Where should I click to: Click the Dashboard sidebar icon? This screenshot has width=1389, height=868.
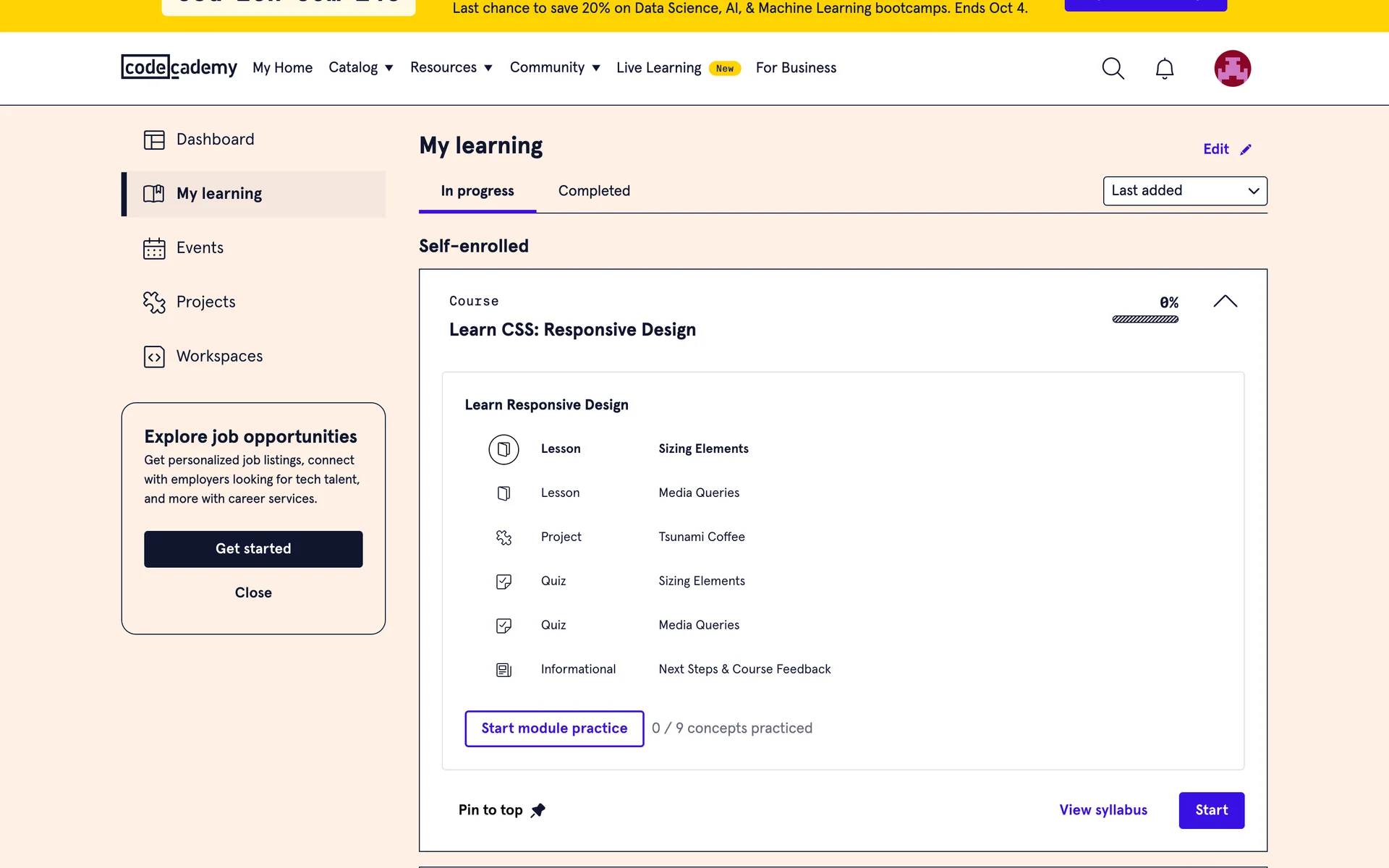point(154,140)
